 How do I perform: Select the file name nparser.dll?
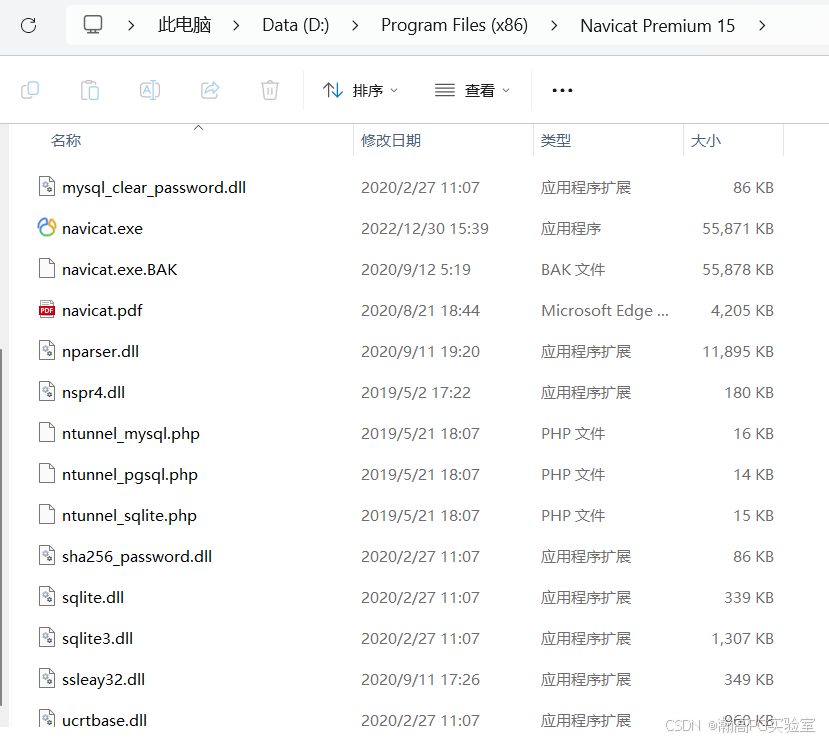[x=100, y=351]
